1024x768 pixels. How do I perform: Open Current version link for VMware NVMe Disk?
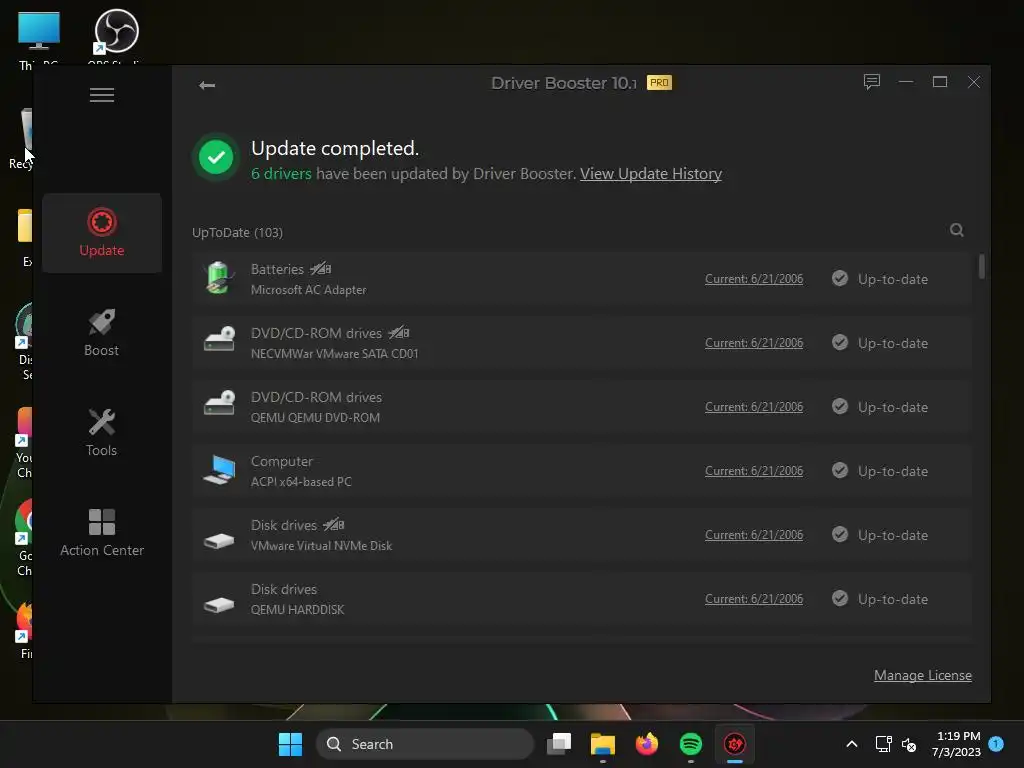point(754,535)
